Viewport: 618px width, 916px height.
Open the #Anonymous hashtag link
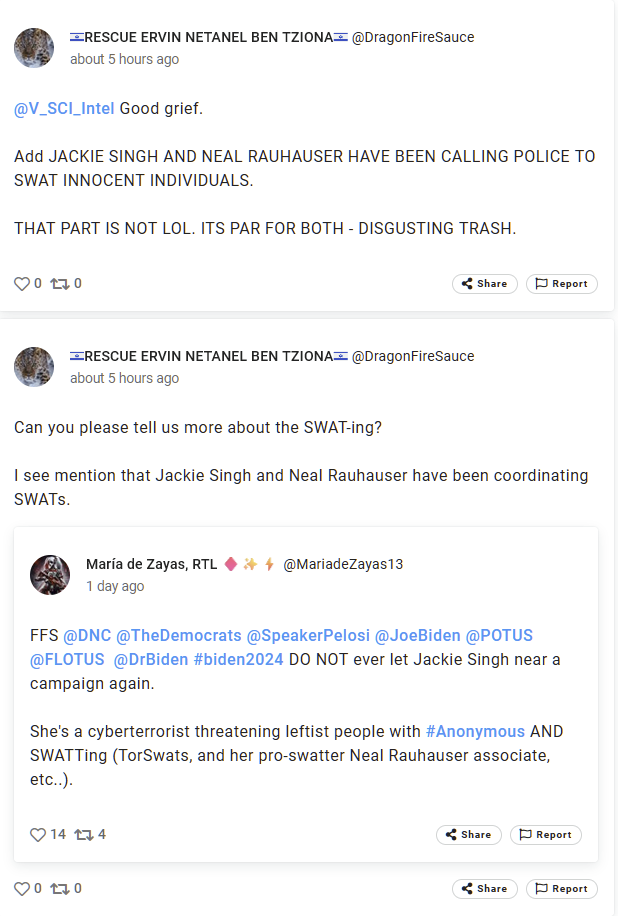[475, 732]
